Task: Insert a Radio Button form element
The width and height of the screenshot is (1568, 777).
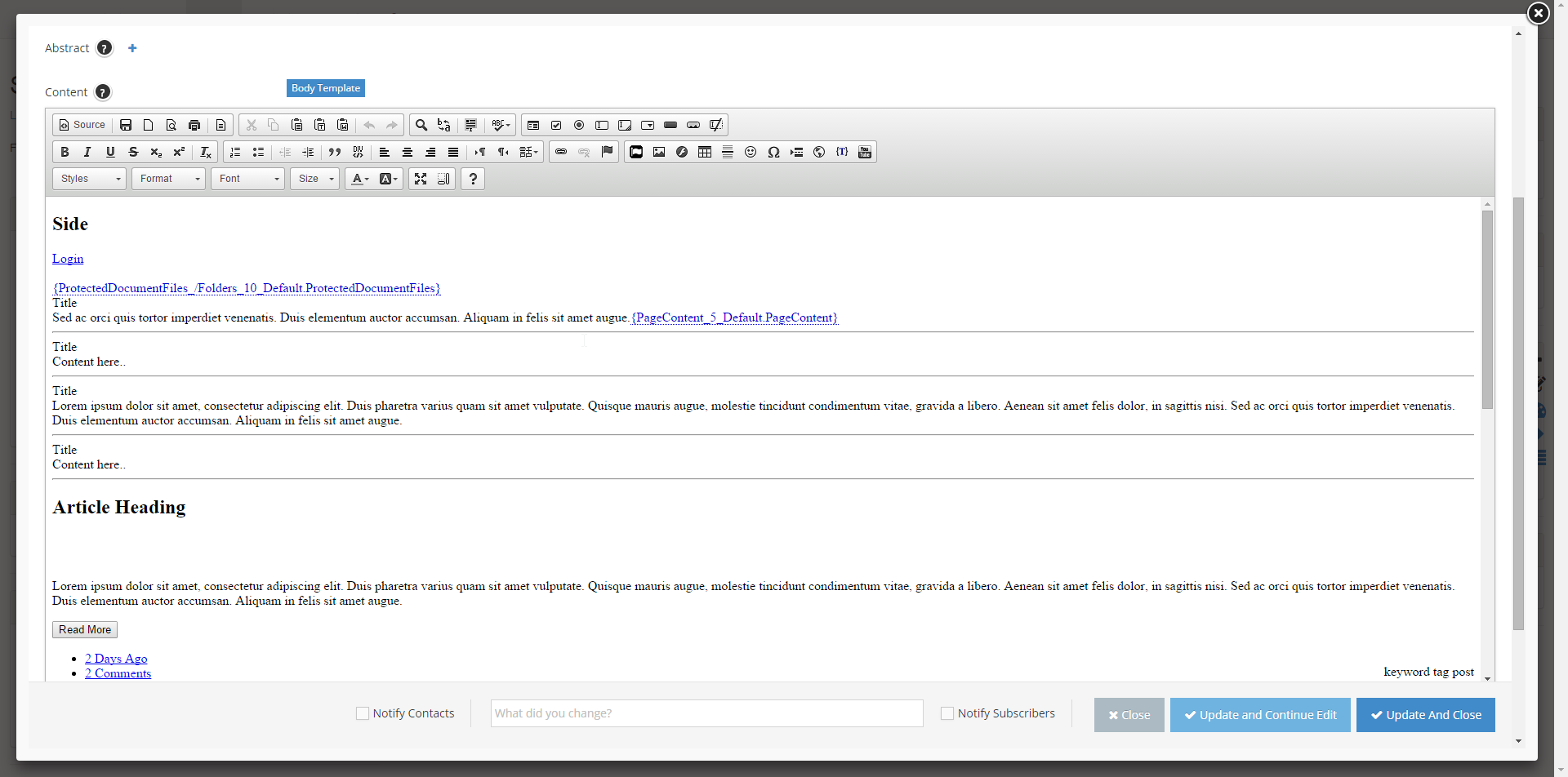Action: [x=578, y=125]
